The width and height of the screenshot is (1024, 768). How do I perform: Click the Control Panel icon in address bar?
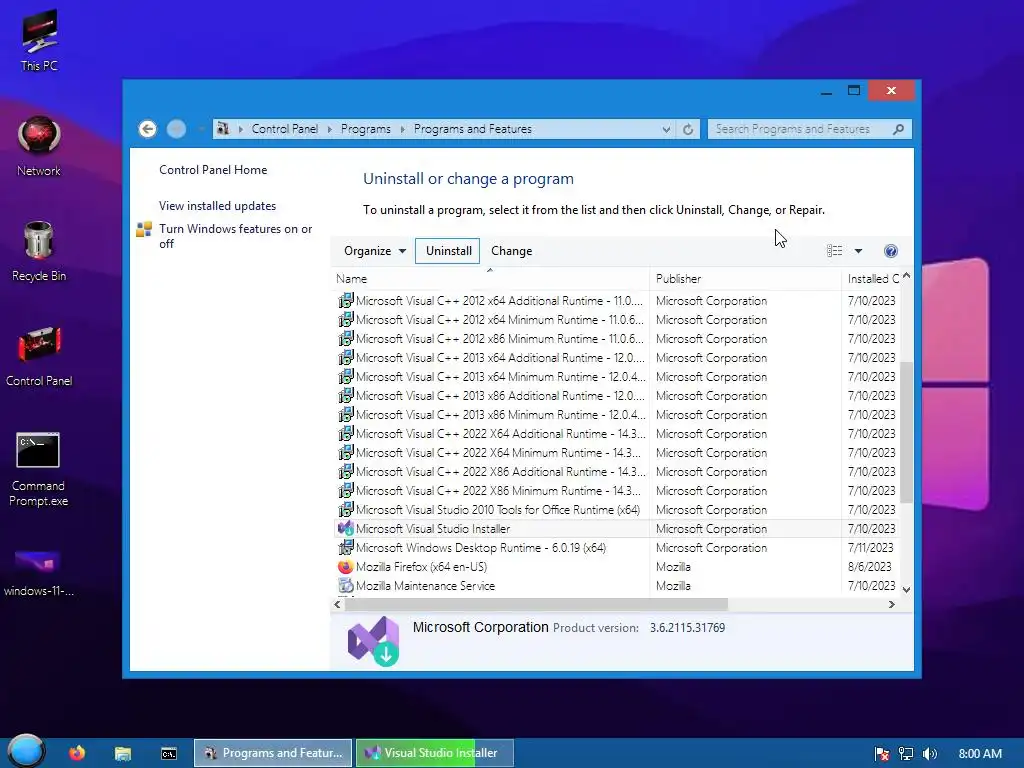coord(223,129)
